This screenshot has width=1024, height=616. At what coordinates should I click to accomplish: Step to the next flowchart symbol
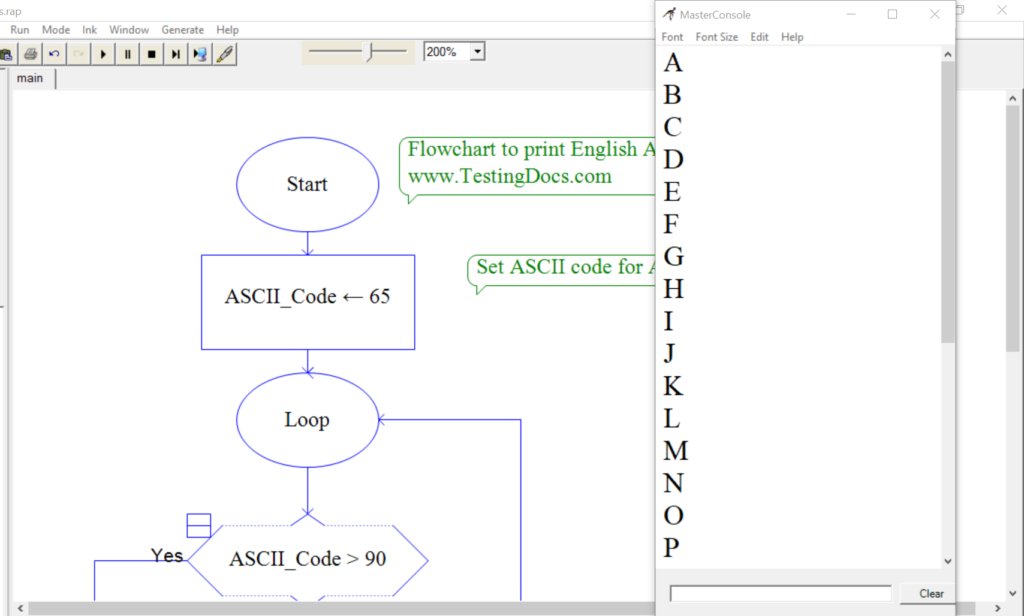(175, 53)
